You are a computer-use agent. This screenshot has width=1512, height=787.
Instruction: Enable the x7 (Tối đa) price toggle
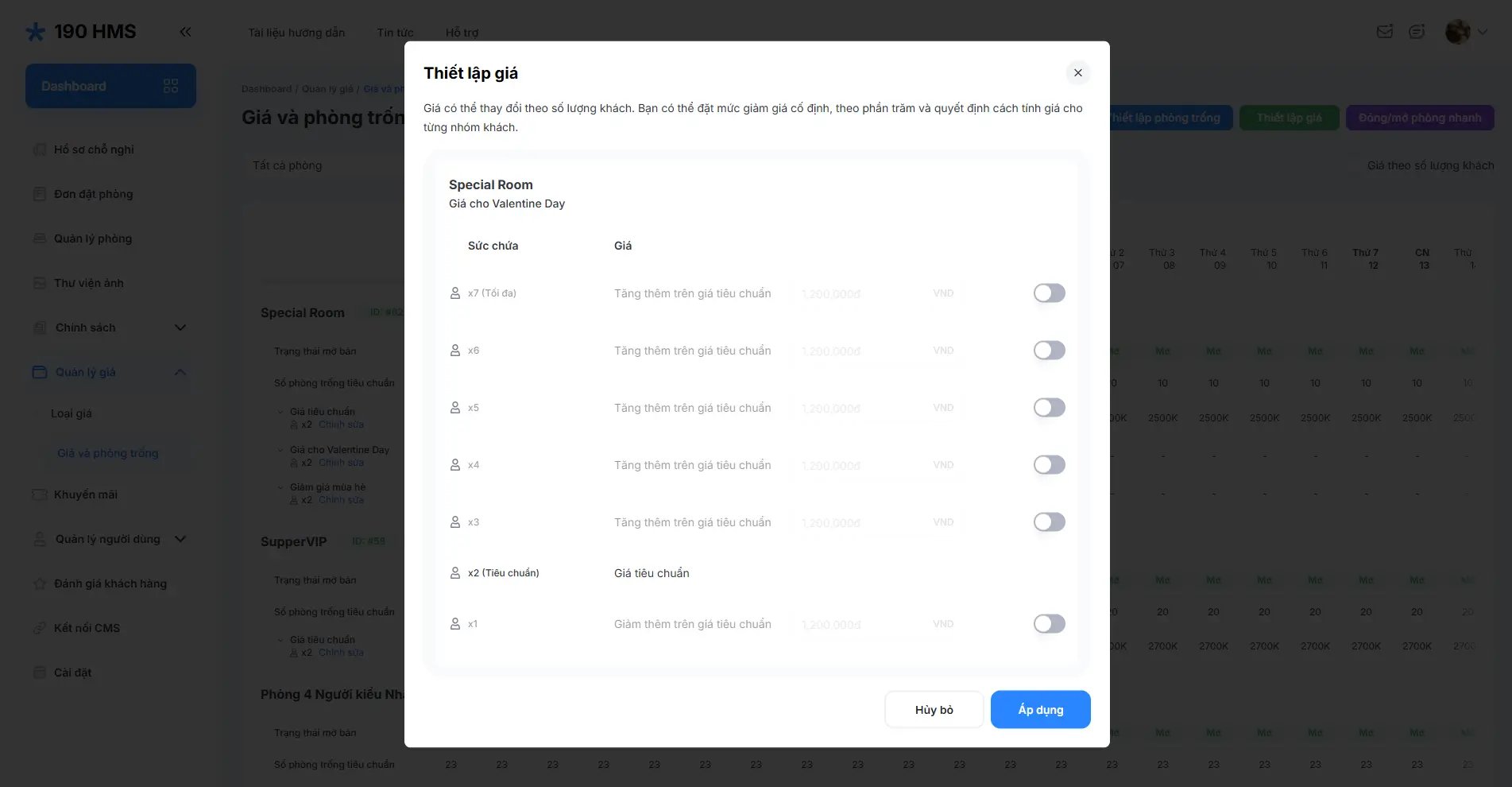click(1049, 293)
